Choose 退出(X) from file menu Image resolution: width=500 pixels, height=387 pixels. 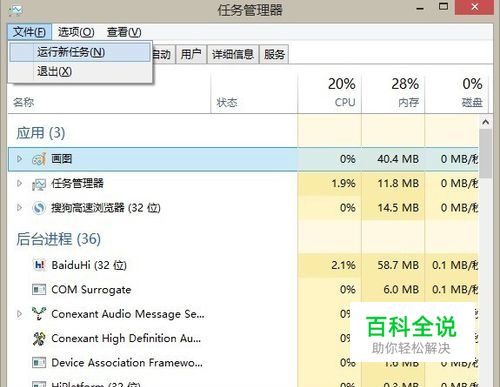tap(80, 71)
